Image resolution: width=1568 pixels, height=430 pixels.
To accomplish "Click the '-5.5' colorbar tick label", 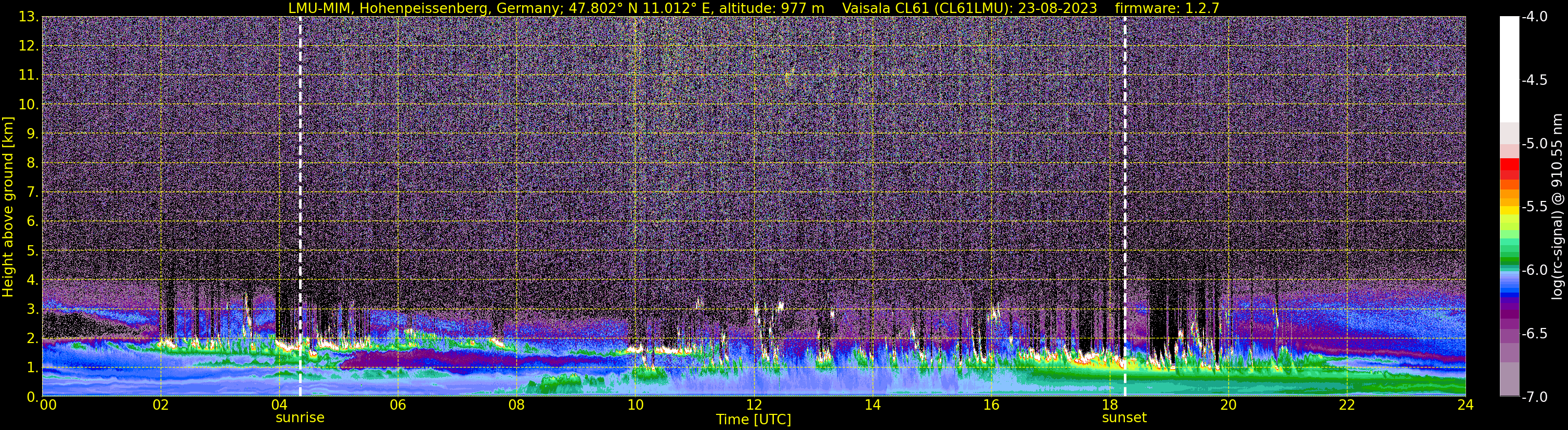I will tap(1535, 207).
